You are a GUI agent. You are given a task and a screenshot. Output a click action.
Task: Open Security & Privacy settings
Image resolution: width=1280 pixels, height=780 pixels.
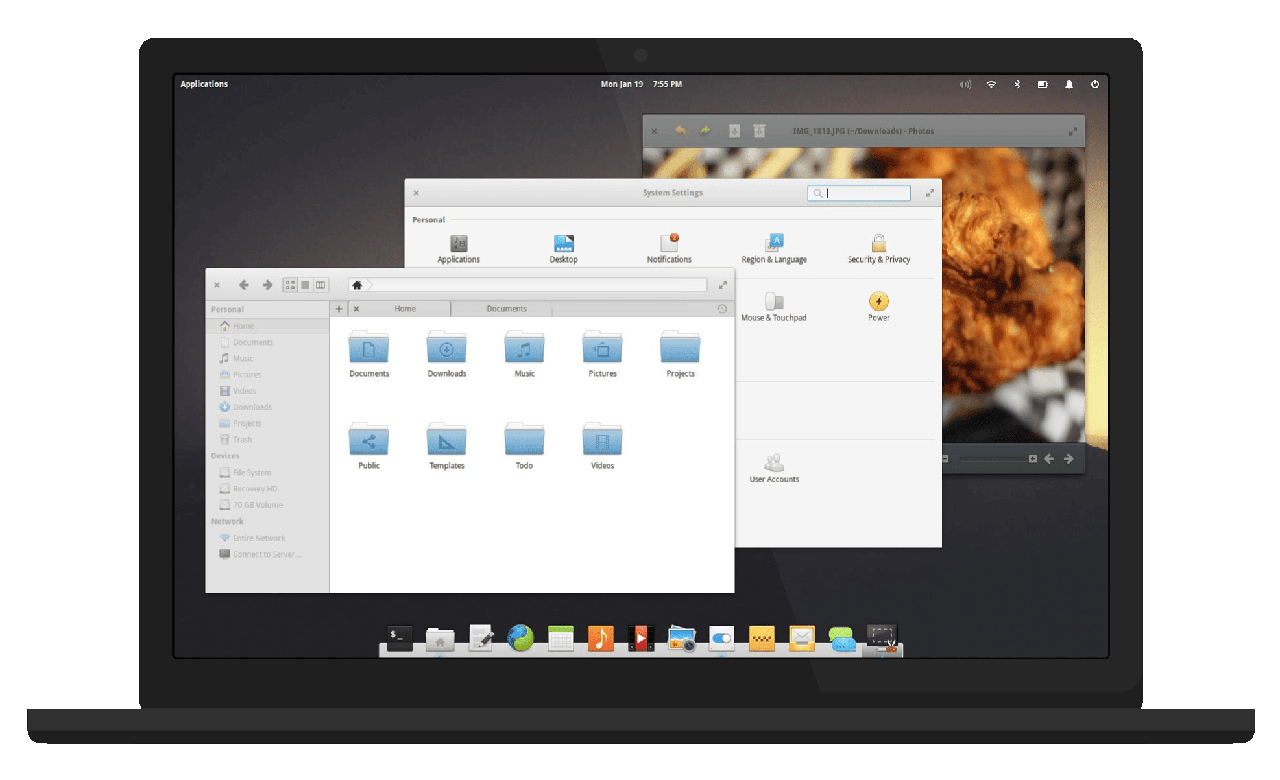878,244
